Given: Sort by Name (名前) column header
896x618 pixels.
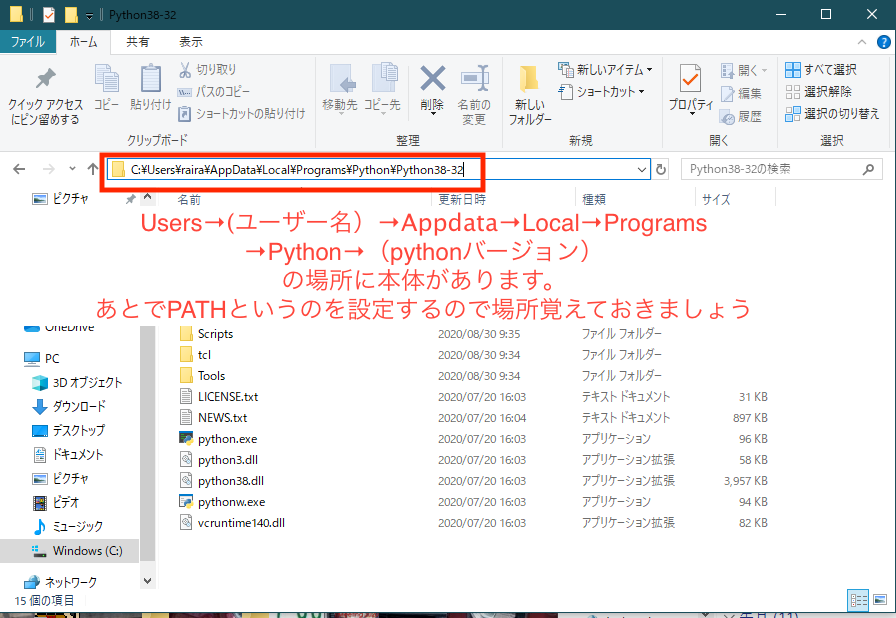Looking at the screenshot, I should click(x=189, y=199).
